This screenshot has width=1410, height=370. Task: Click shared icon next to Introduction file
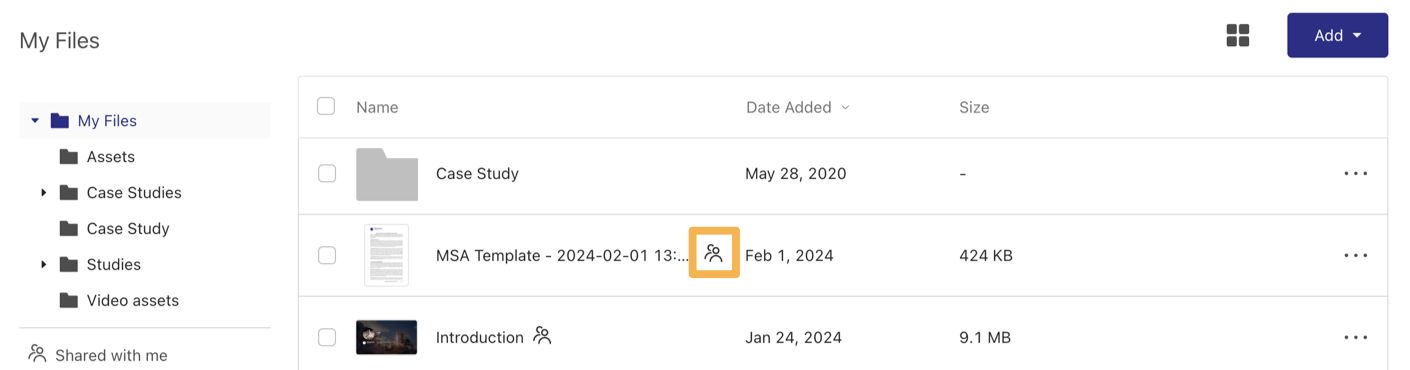coord(542,336)
